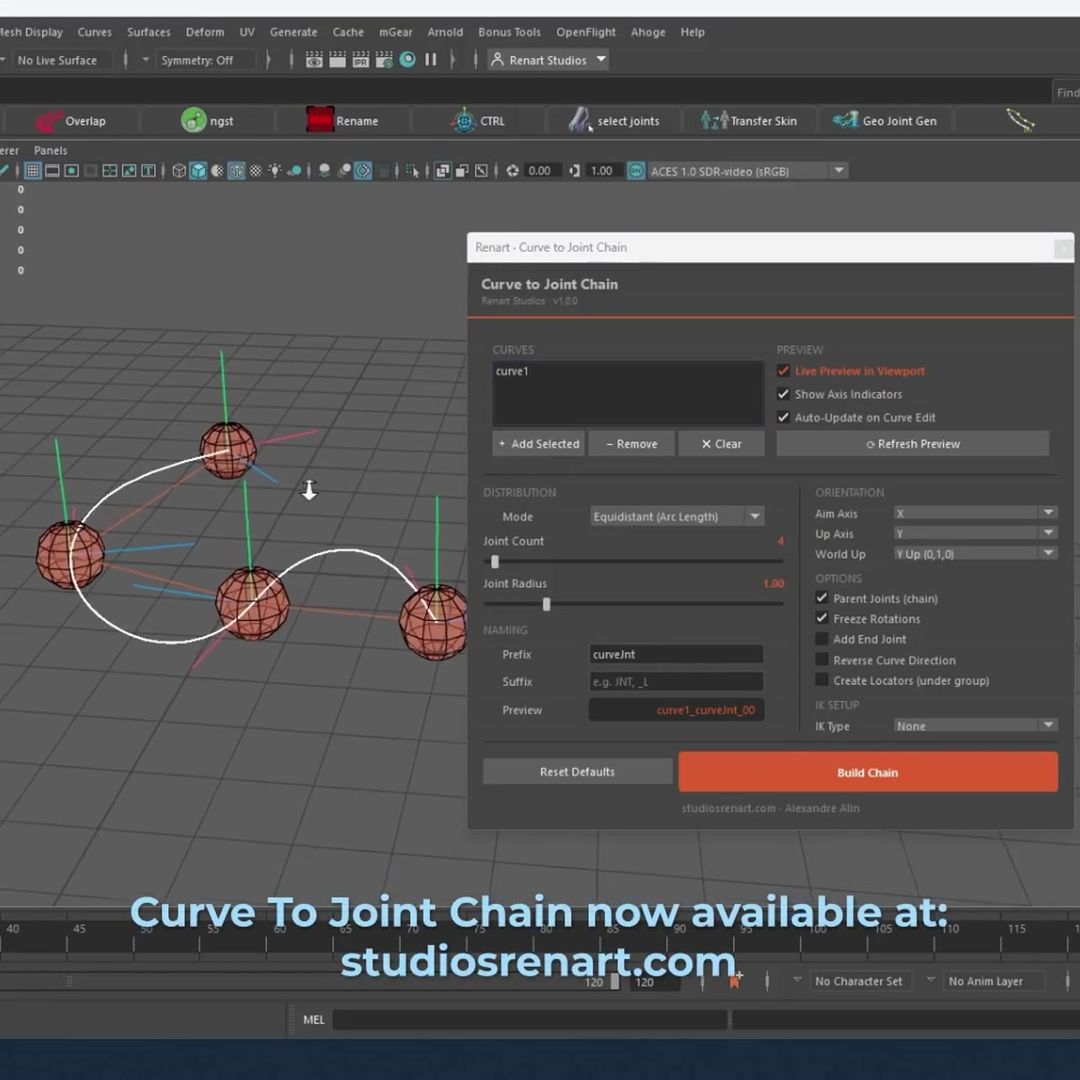1080x1080 pixels.
Task: Open the Overlap shelf tool
Action: tap(70, 121)
